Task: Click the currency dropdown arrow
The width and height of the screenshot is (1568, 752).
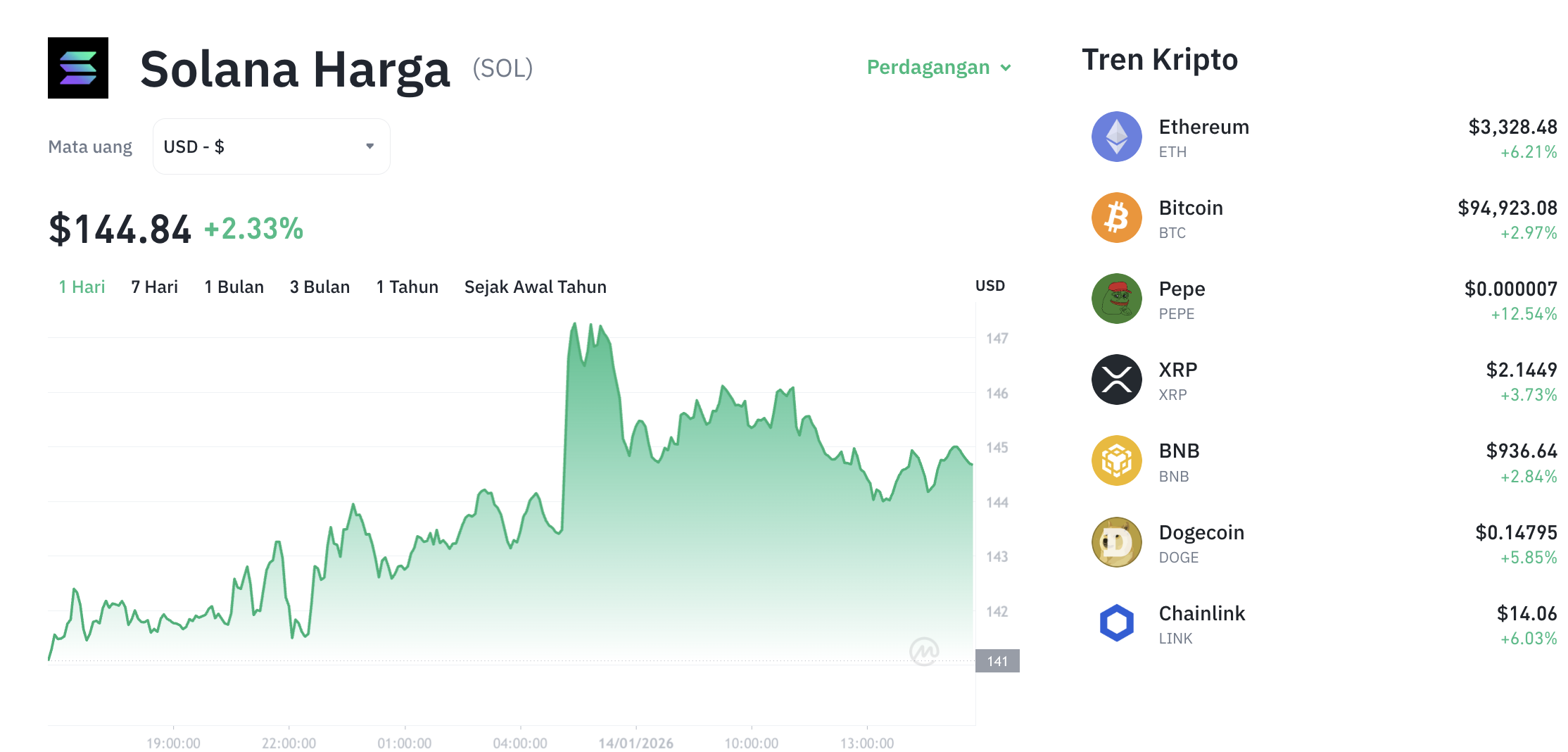Action: [x=371, y=146]
